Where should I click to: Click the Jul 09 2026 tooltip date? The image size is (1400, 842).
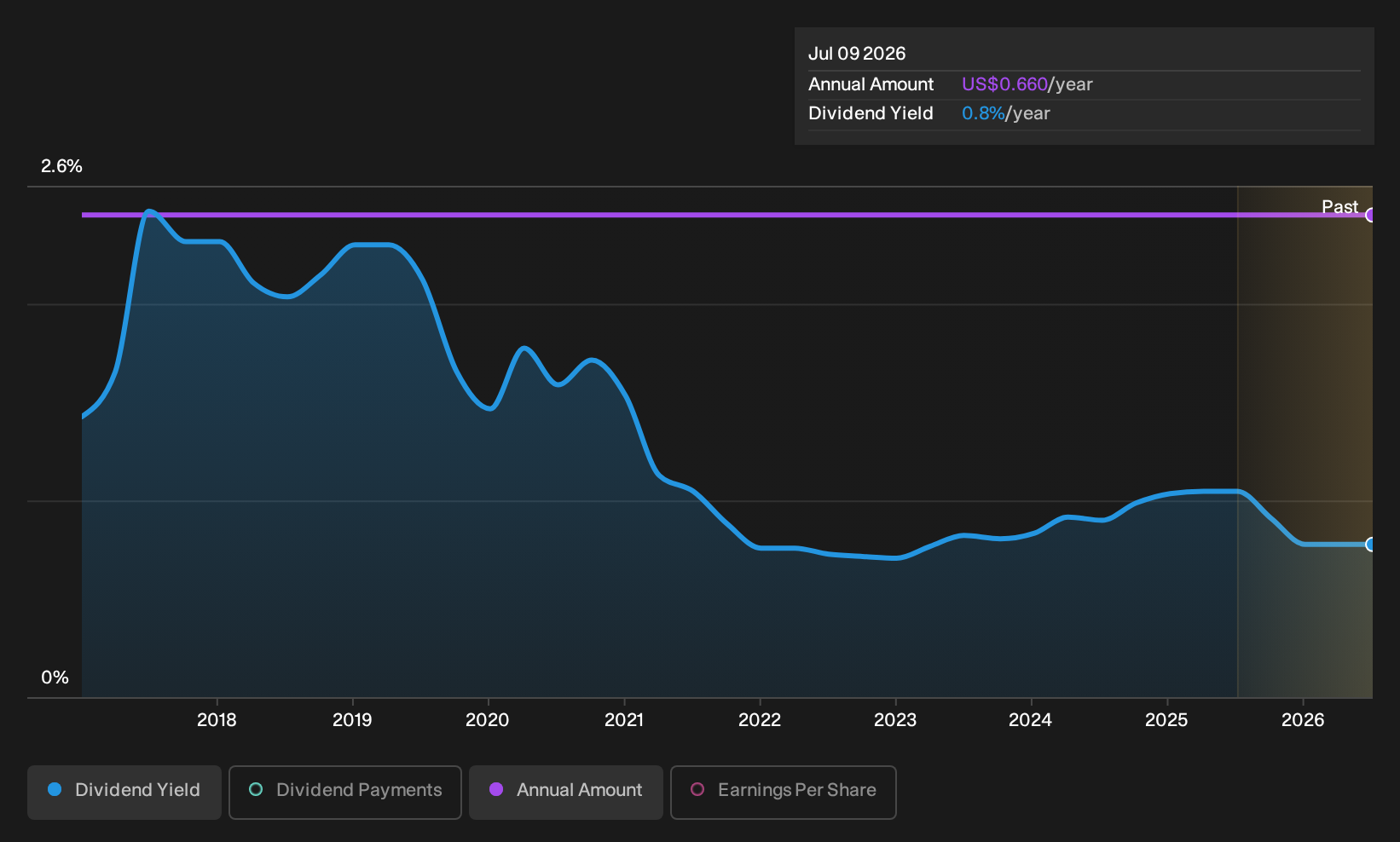(857, 54)
